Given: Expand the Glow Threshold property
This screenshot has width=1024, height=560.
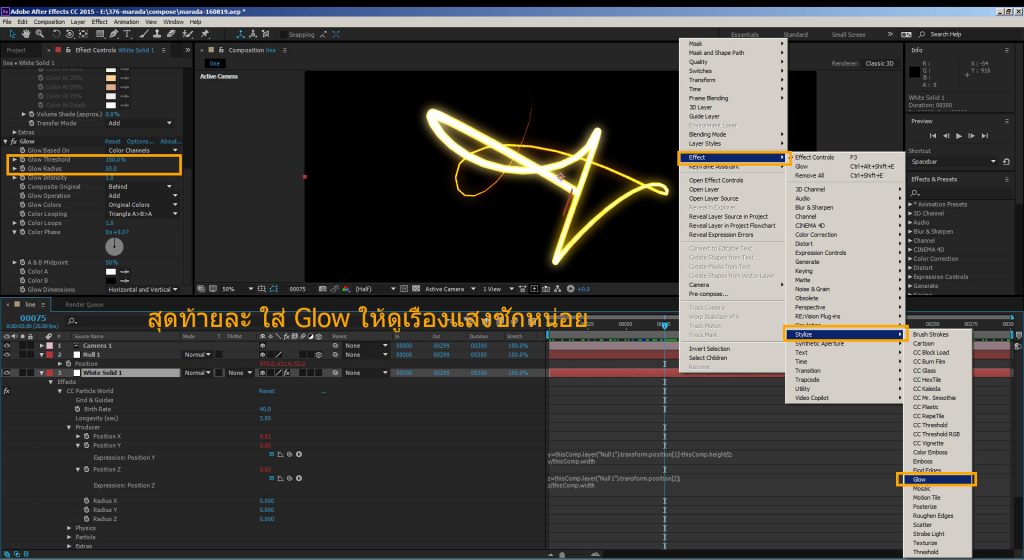Looking at the screenshot, I should click(x=13, y=160).
